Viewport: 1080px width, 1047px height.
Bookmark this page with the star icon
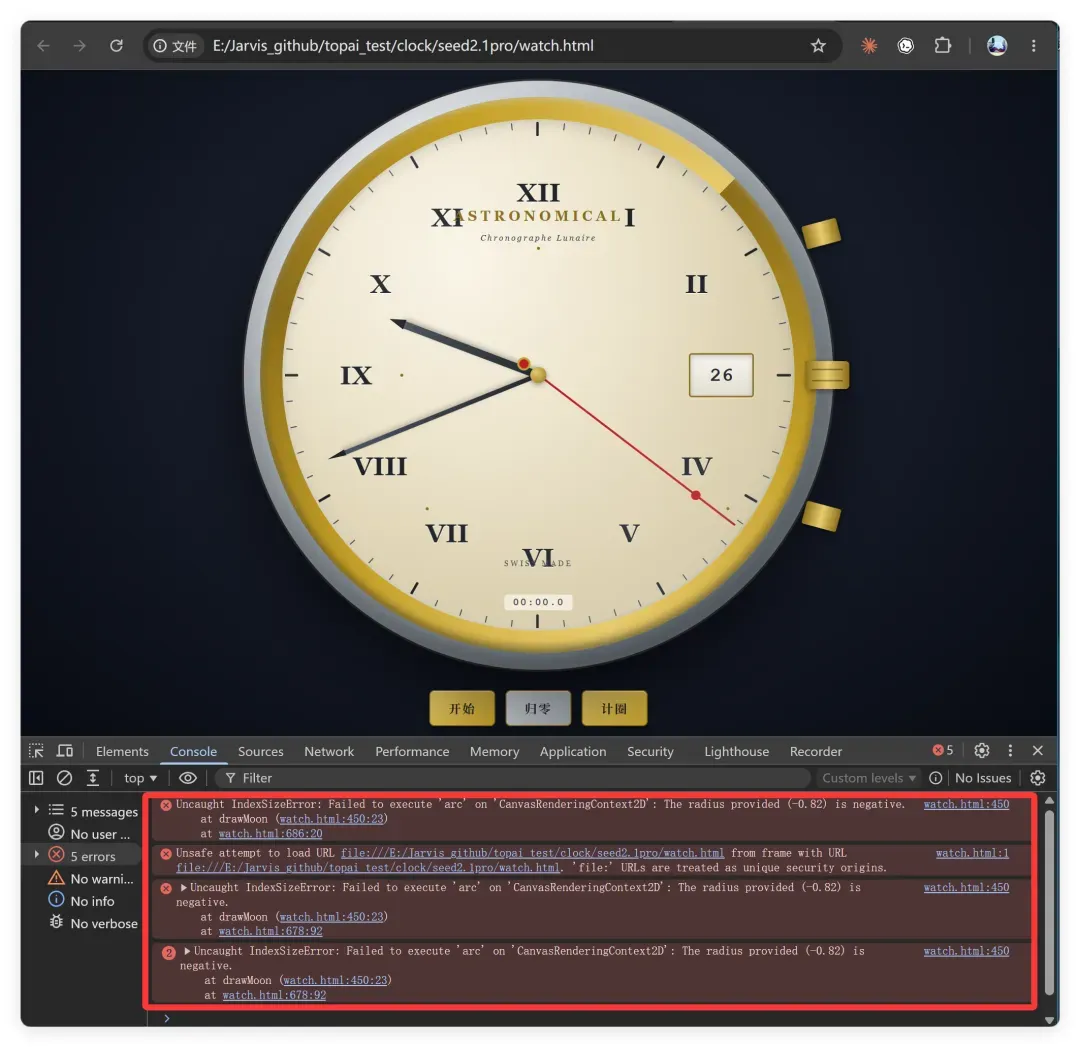click(x=818, y=45)
